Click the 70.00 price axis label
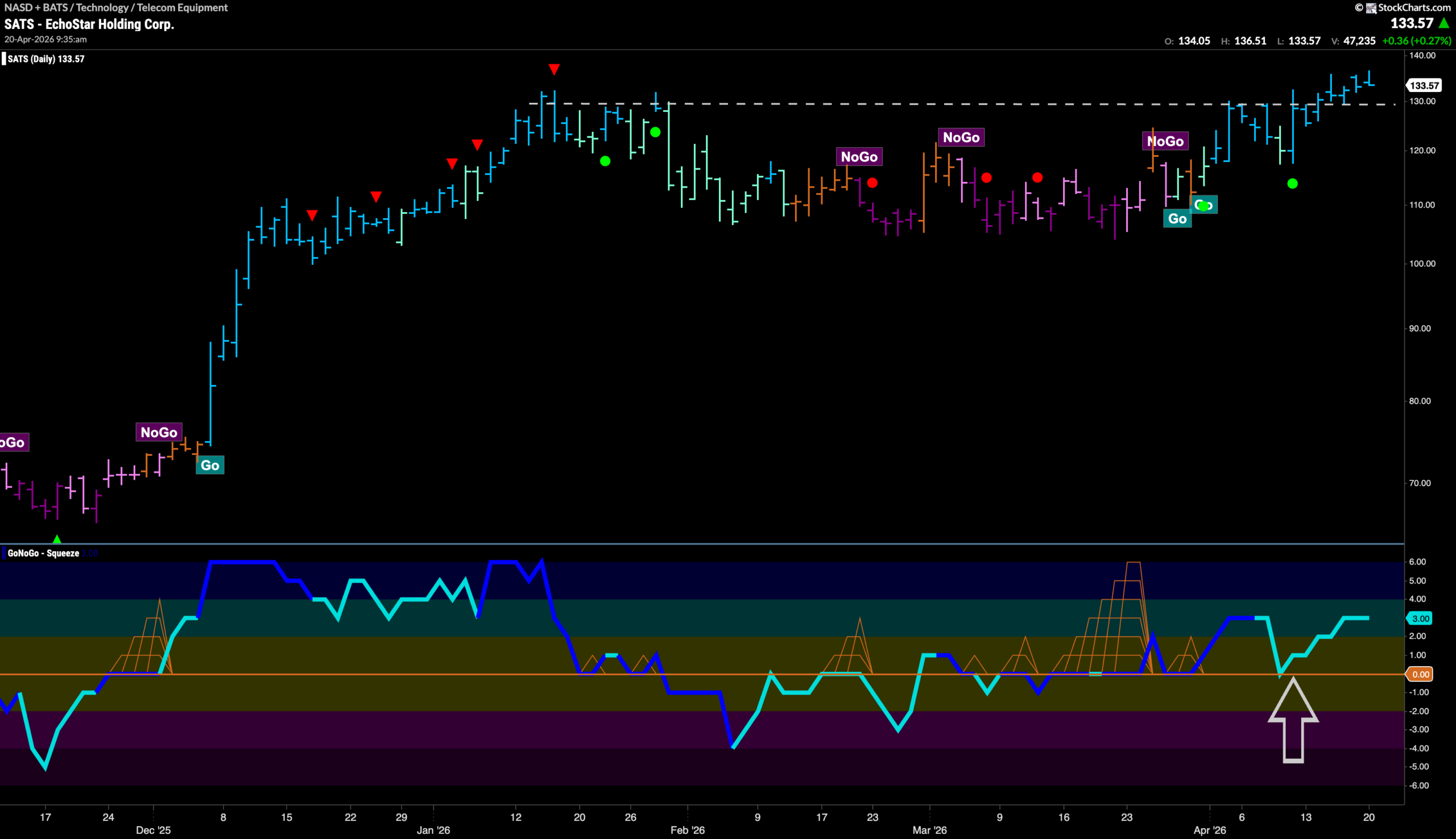Image resolution: width=1456 pixels, height=839 pixels. [x=1420, y=483]
